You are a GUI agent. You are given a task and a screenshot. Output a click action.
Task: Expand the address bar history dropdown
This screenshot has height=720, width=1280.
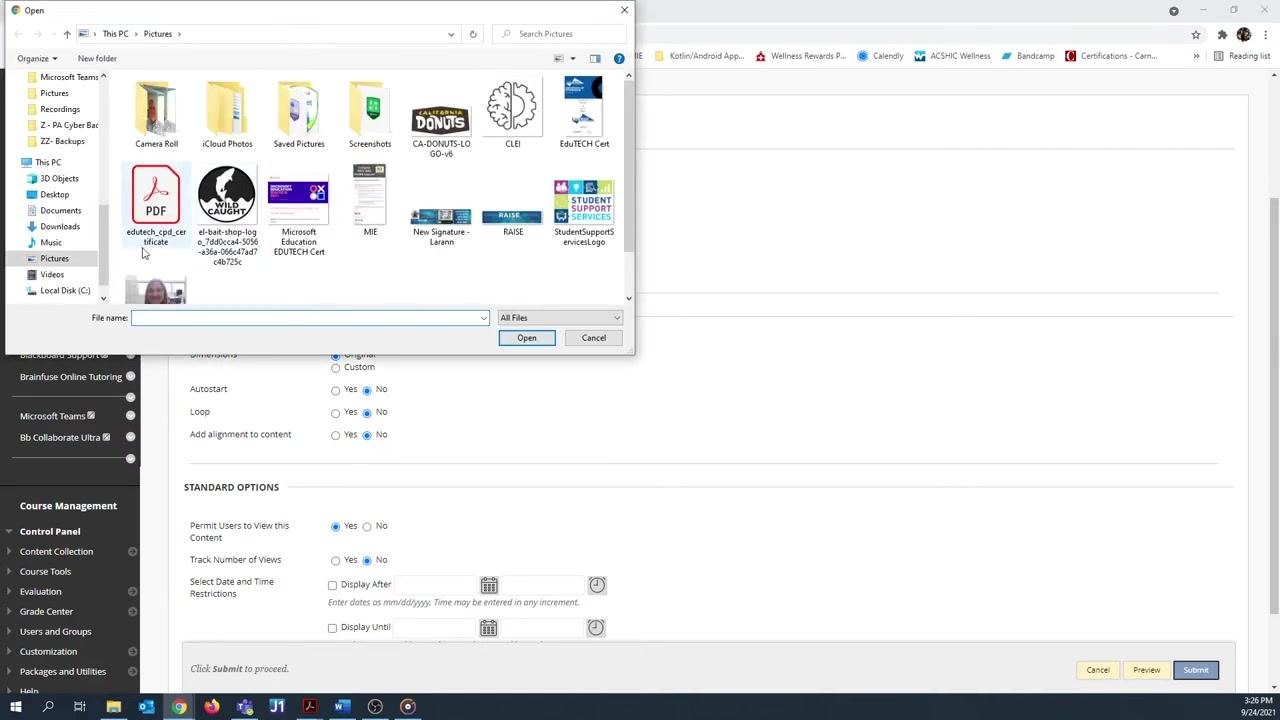[452, 34]
